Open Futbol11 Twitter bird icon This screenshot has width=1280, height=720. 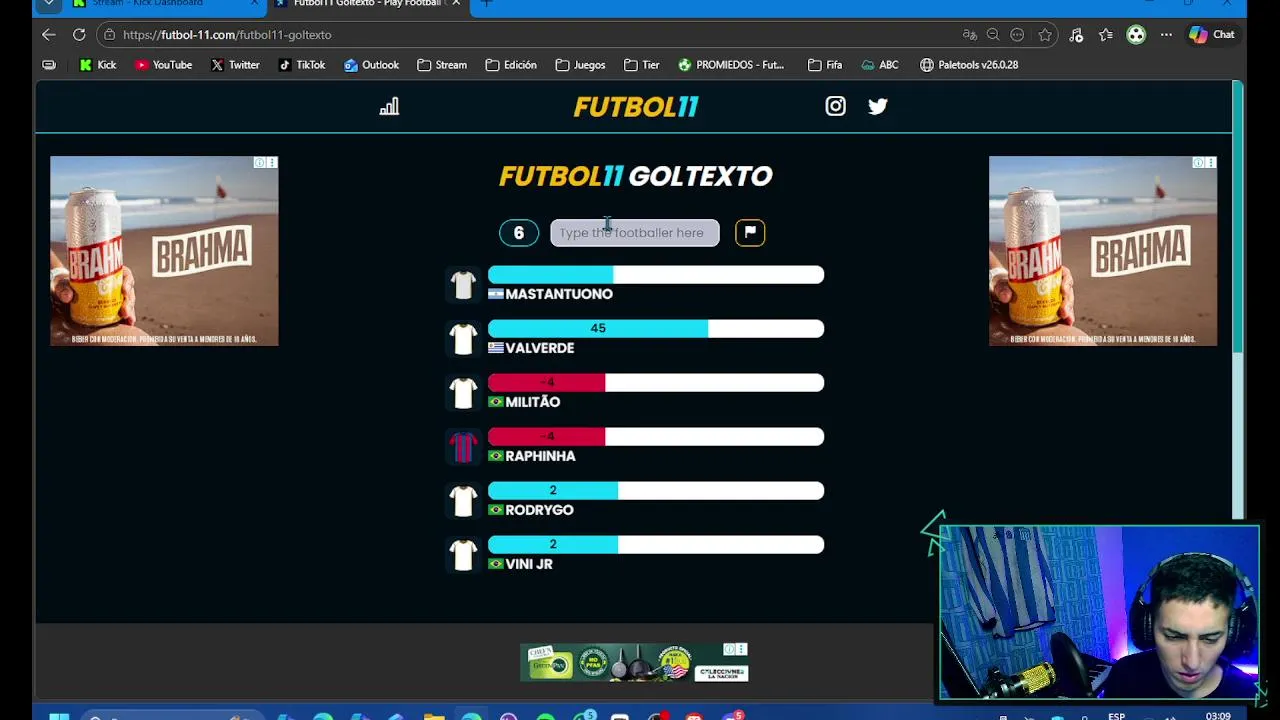[x=877, y=106]
